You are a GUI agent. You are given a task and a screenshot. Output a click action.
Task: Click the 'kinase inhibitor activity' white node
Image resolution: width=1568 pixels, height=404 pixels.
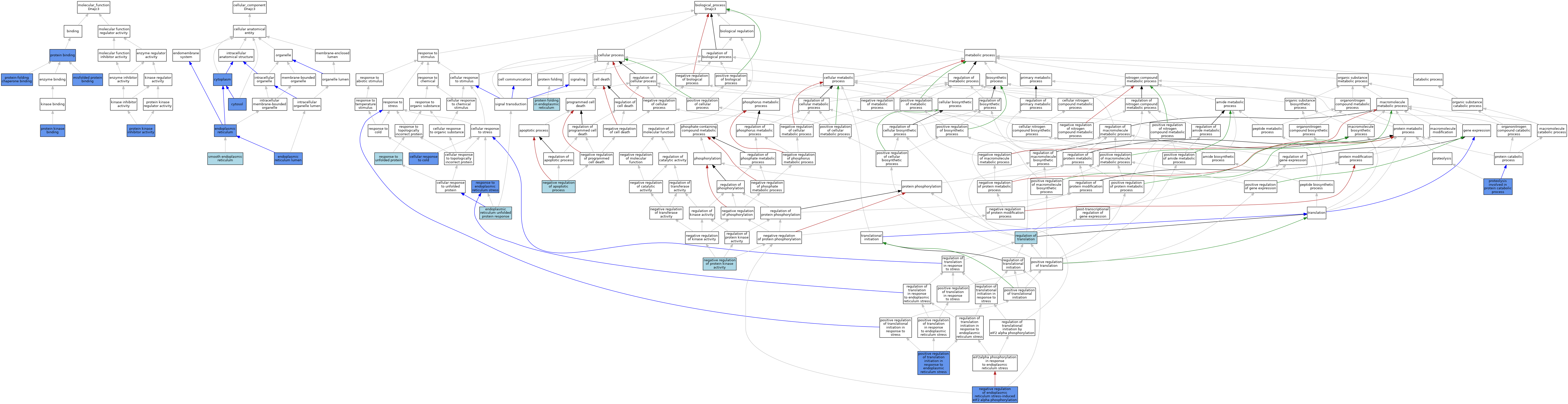point(123,104)
